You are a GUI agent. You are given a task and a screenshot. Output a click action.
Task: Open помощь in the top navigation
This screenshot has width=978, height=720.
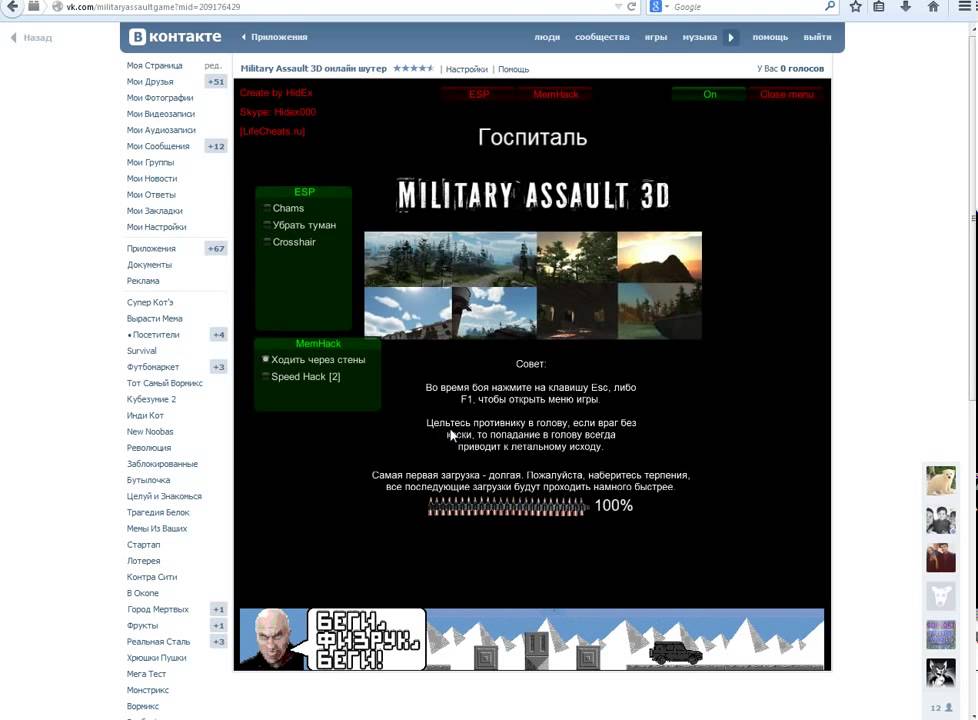tap(770, 37)
